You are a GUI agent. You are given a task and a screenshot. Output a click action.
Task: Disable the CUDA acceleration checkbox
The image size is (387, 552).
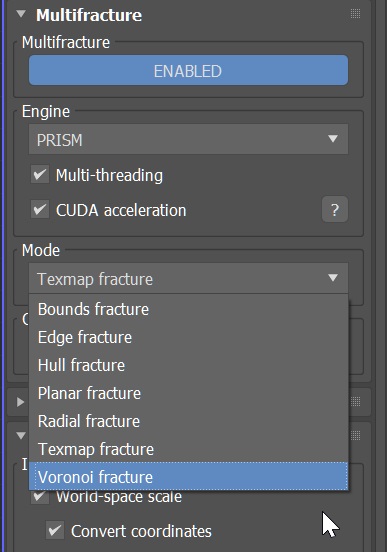40,209
